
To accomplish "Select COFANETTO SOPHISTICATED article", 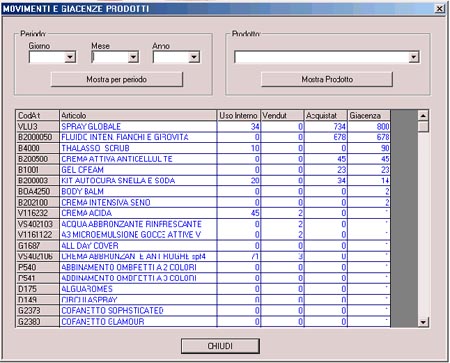I will (138, 311).
